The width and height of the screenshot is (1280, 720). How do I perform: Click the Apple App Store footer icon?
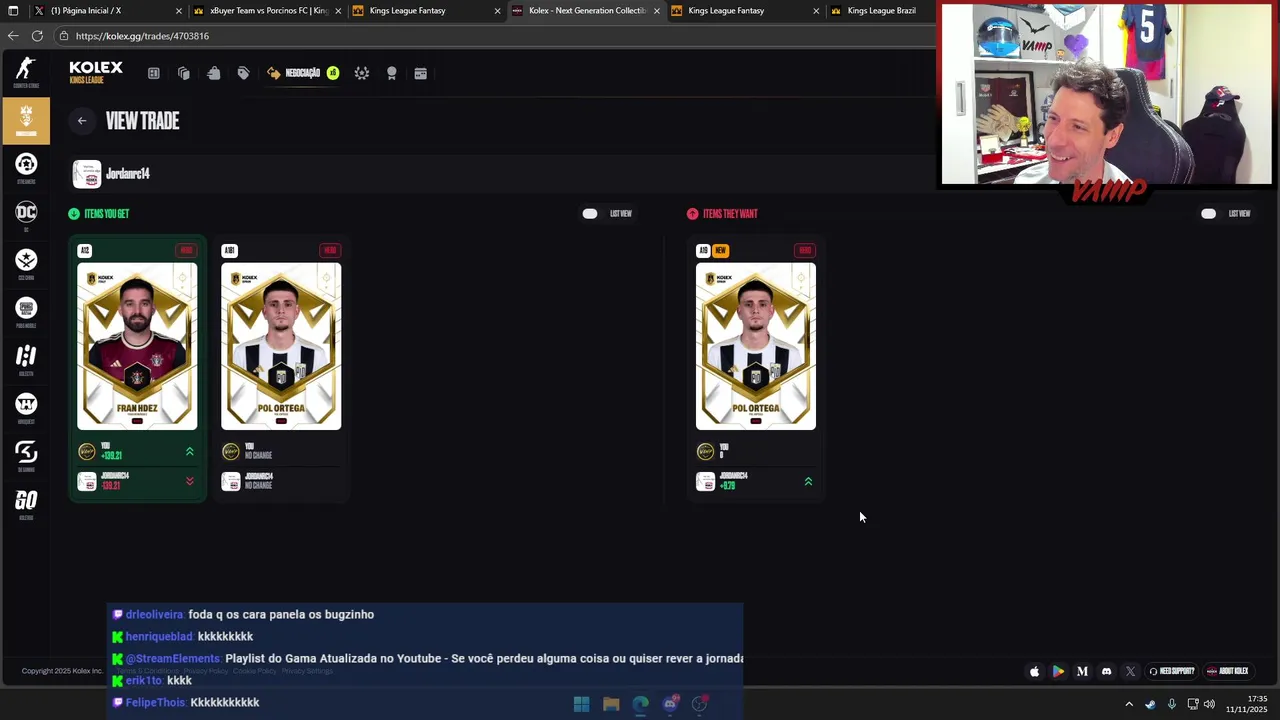(1034, 672)
